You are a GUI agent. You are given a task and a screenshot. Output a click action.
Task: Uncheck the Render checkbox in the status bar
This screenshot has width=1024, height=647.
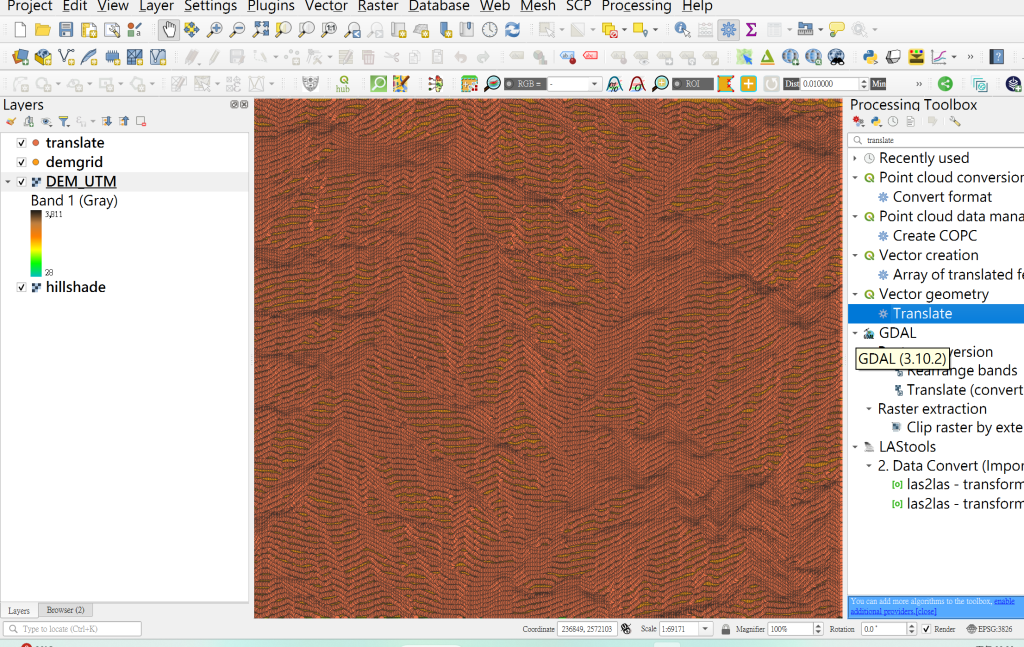[926, 629]
